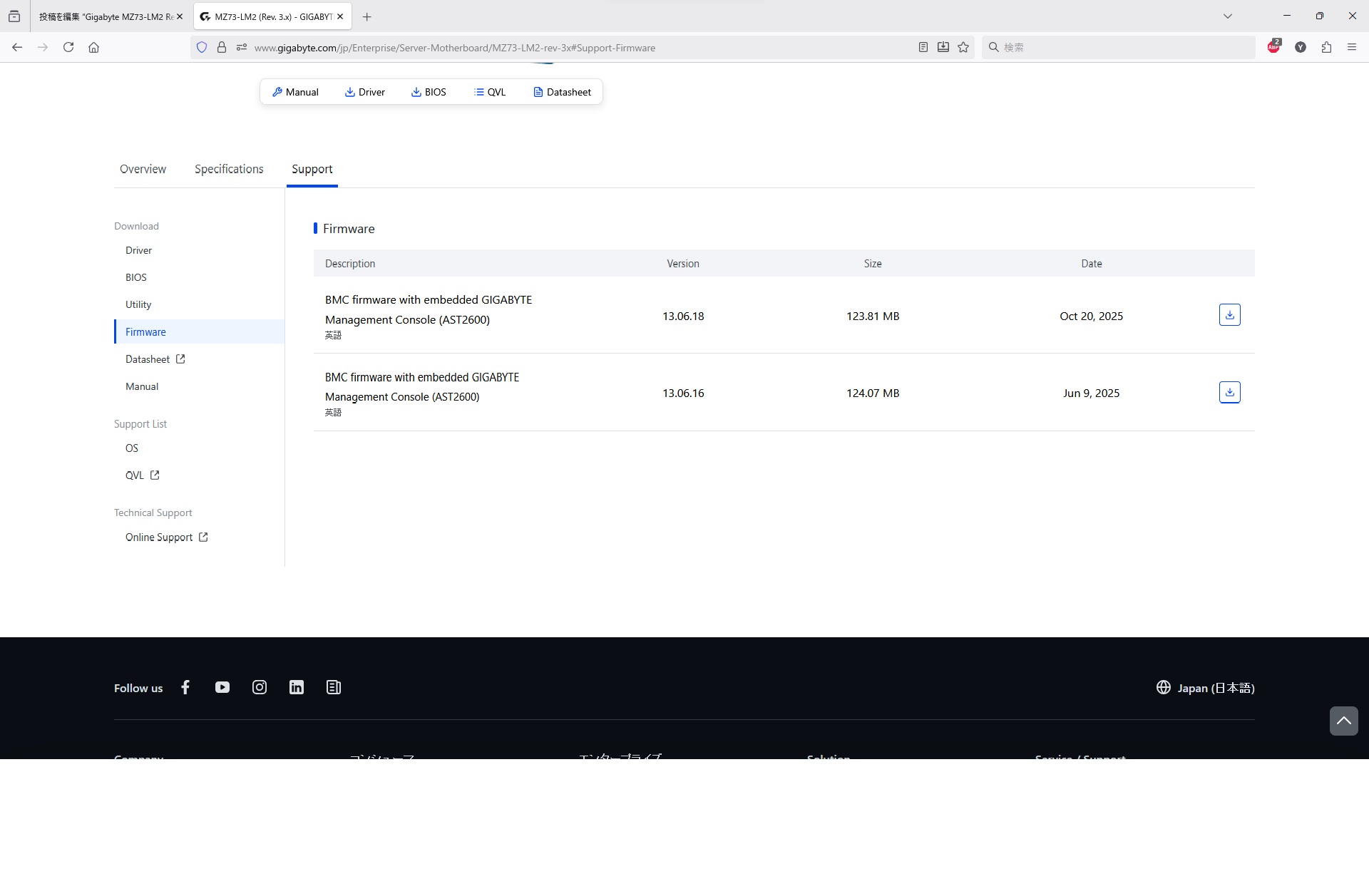Open the browser extensions menu

pos(1326,47)
